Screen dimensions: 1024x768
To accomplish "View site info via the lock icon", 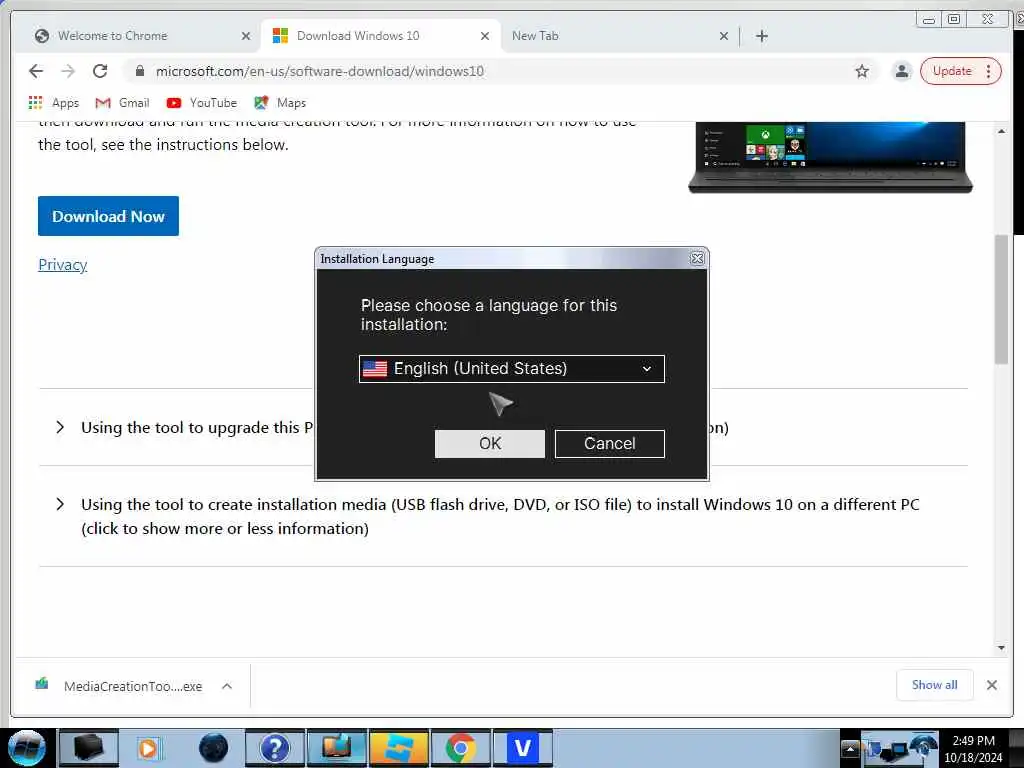I will click(139, 71).
